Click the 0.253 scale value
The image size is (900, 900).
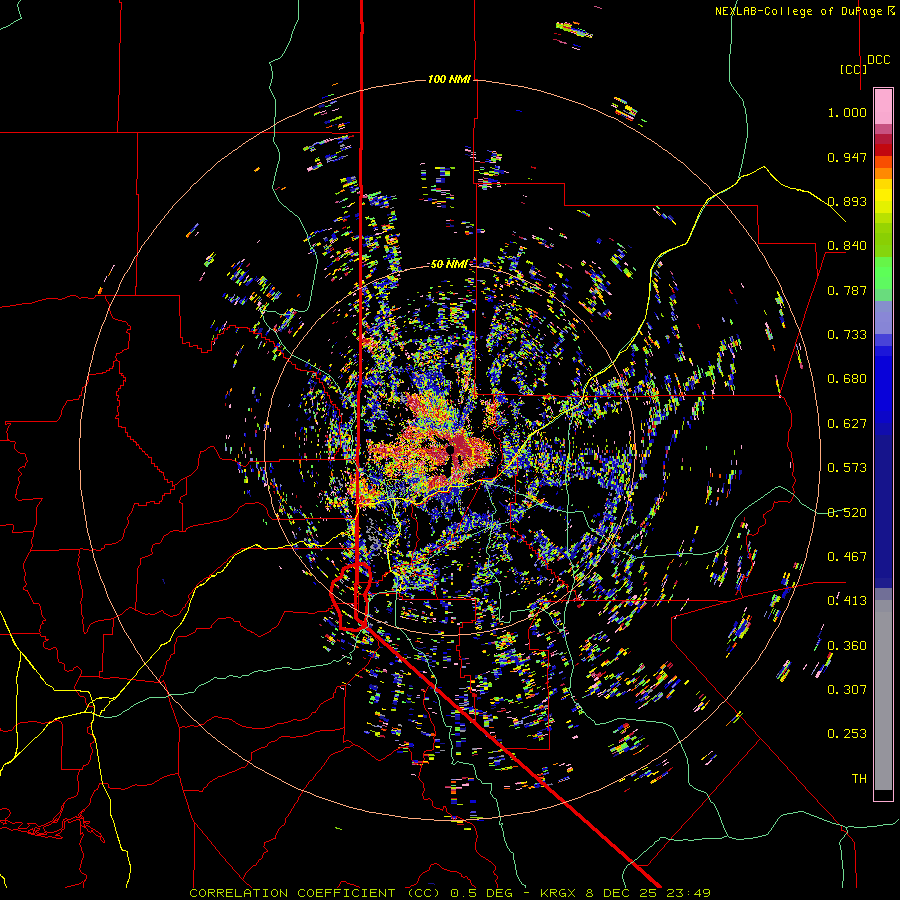pos(847,734)
